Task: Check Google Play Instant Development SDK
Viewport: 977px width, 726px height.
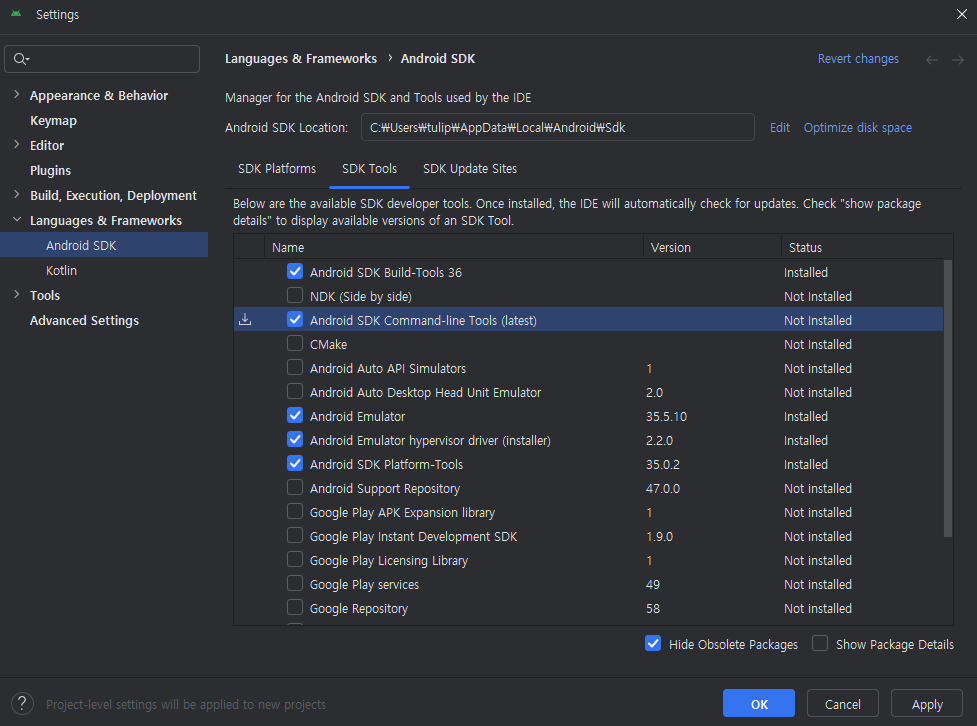Action: pyautogui.click(x=295, y=535)
